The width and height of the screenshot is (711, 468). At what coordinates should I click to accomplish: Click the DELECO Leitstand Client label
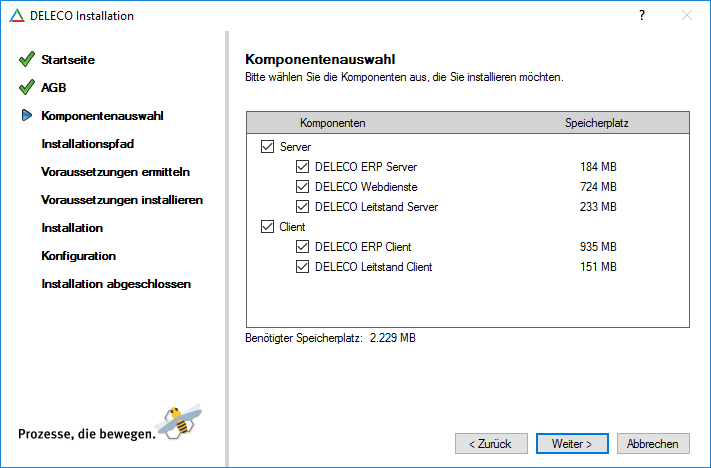coord(374,267)
